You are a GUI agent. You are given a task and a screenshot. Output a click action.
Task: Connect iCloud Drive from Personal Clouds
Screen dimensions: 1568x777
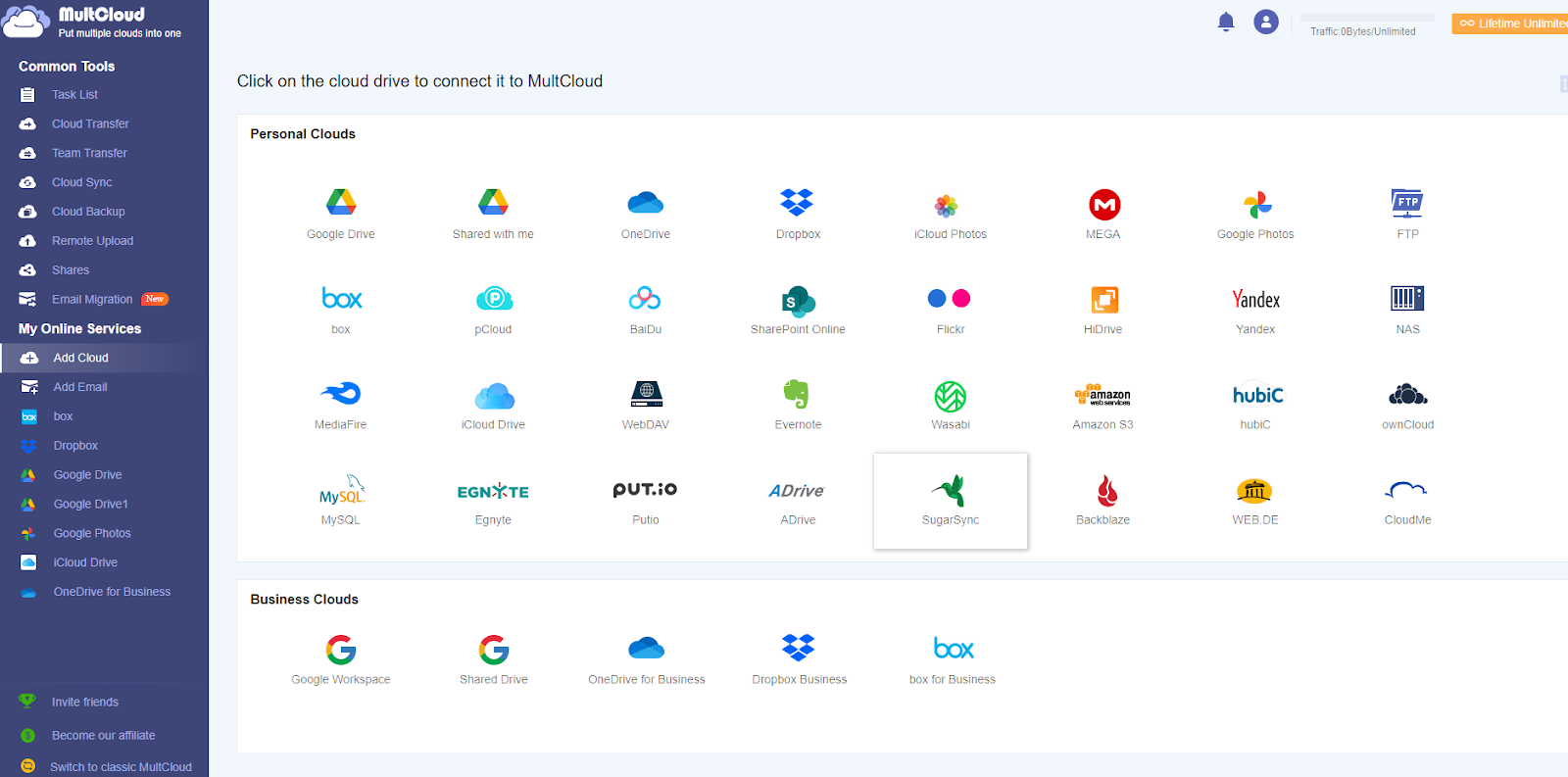495,395
